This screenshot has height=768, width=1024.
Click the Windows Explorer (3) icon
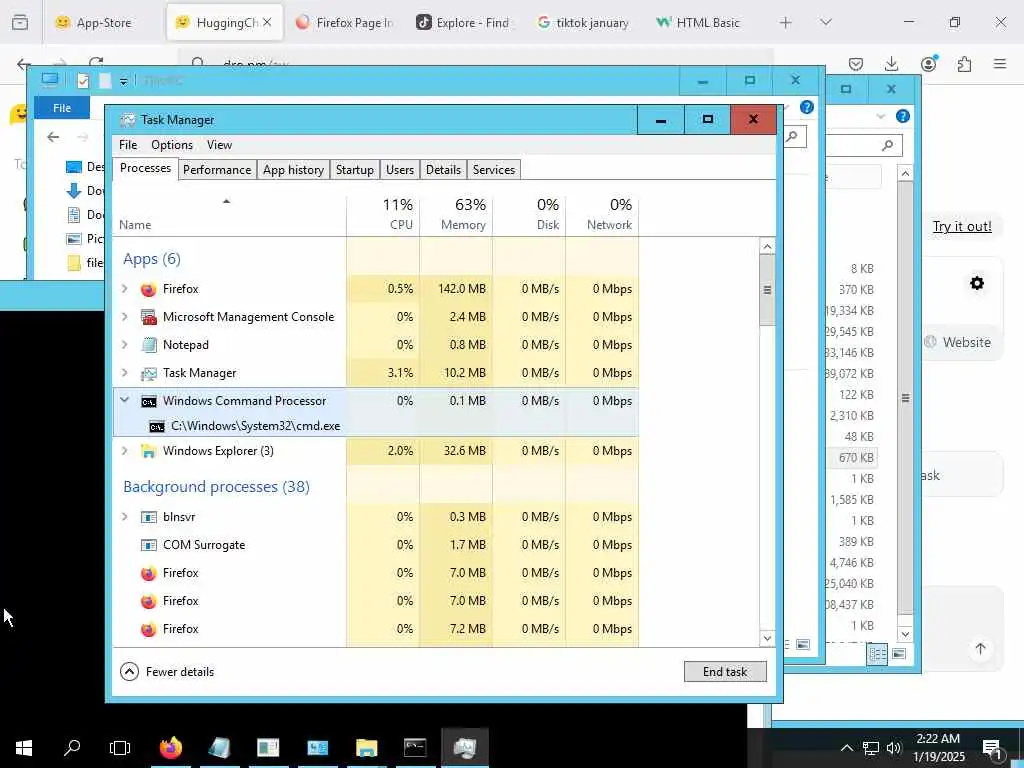pos(149,451)
